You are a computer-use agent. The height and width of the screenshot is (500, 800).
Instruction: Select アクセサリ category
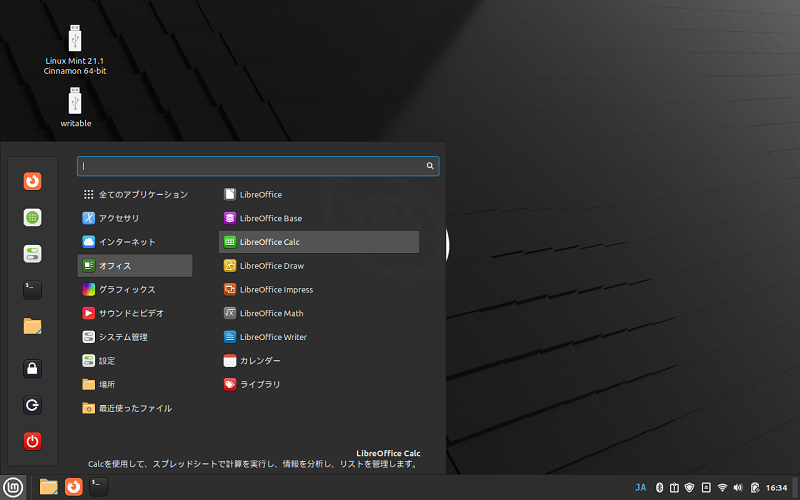(x=135, y=218)
